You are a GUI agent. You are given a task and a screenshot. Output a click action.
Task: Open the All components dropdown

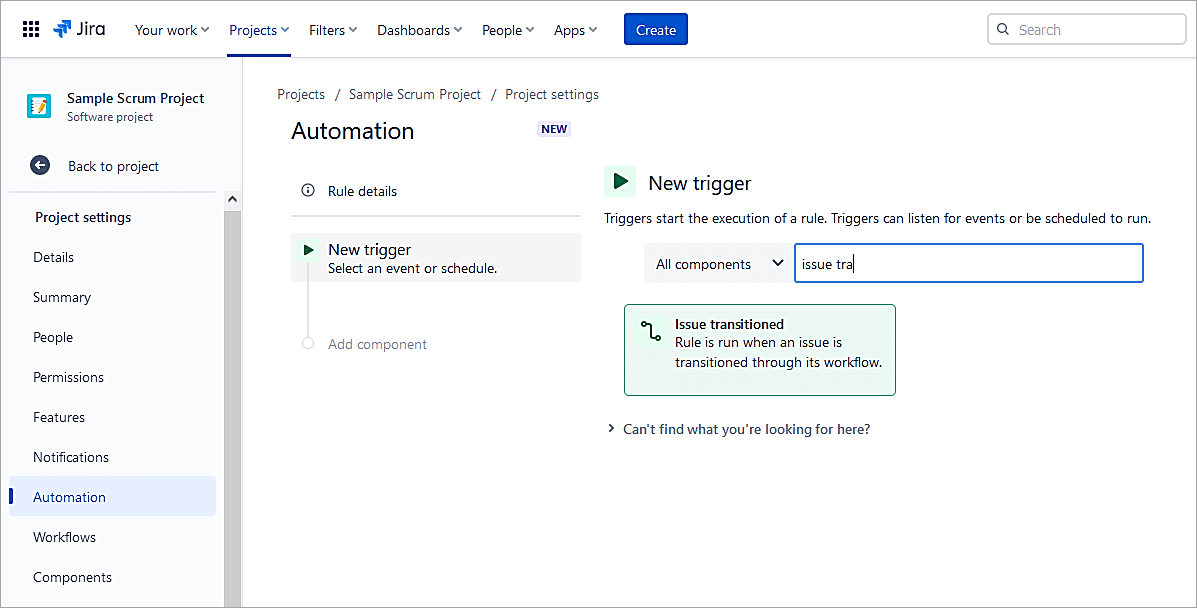718,264
